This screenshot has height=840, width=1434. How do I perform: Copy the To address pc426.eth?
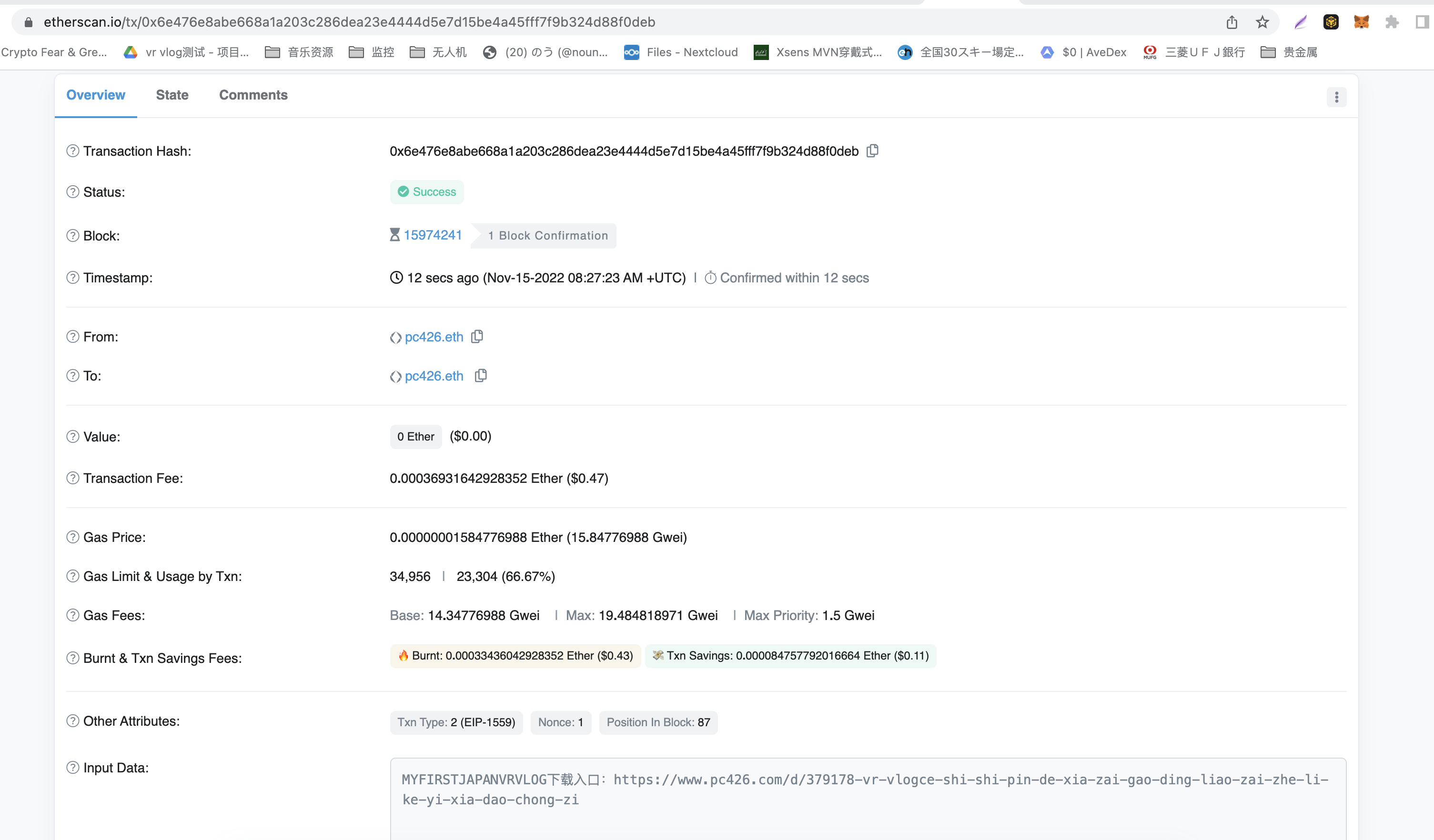click(x=481, y=375)
